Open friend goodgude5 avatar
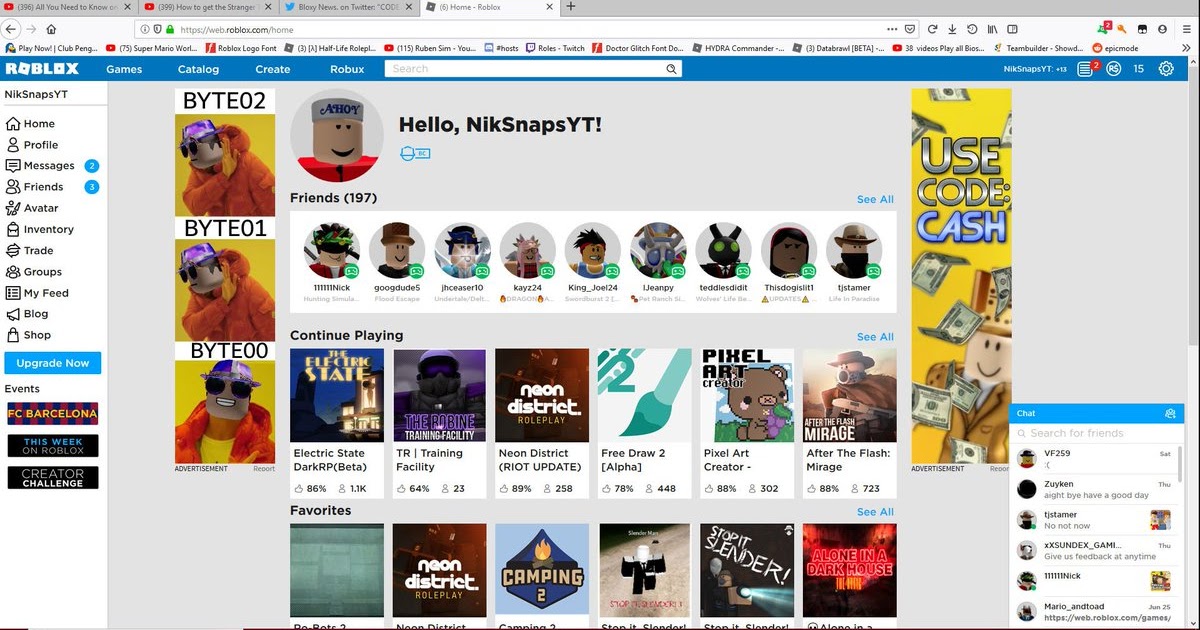 [397, 250]
